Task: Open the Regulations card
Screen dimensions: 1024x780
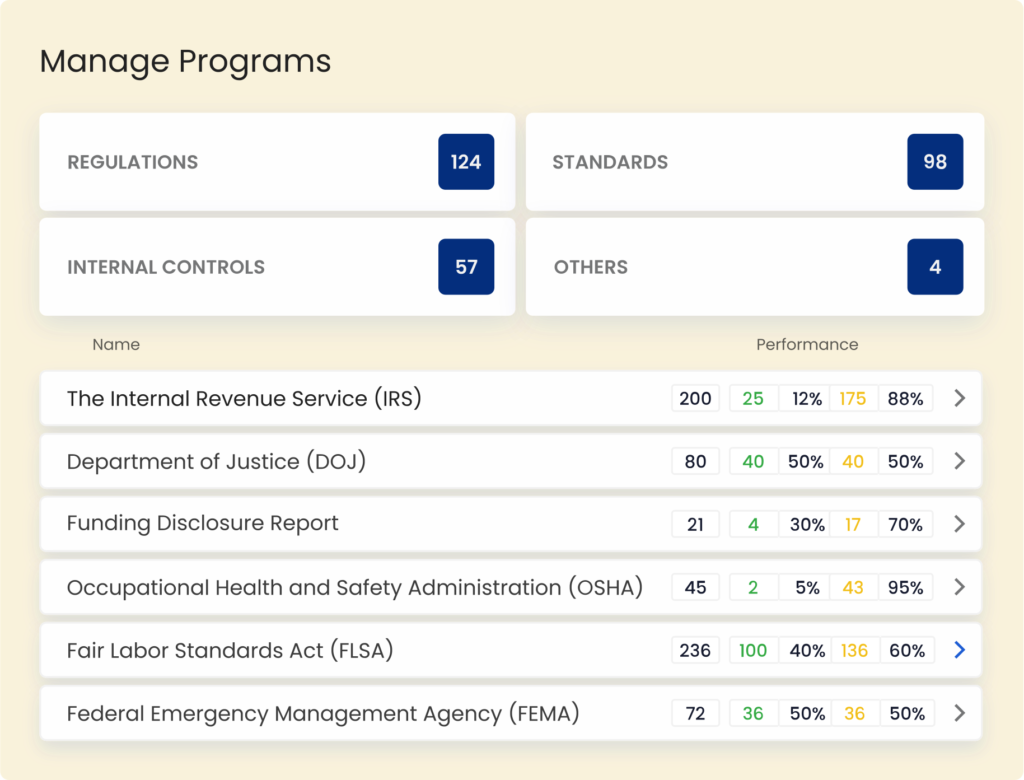Action: coord(277,161)
